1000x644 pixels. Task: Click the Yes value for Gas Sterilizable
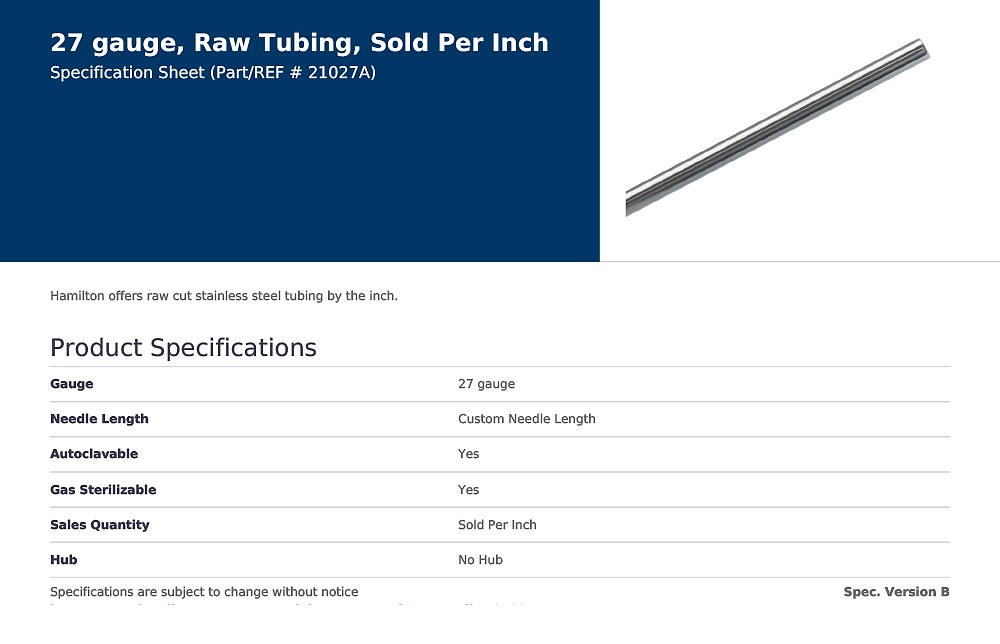tap(468, 490)
